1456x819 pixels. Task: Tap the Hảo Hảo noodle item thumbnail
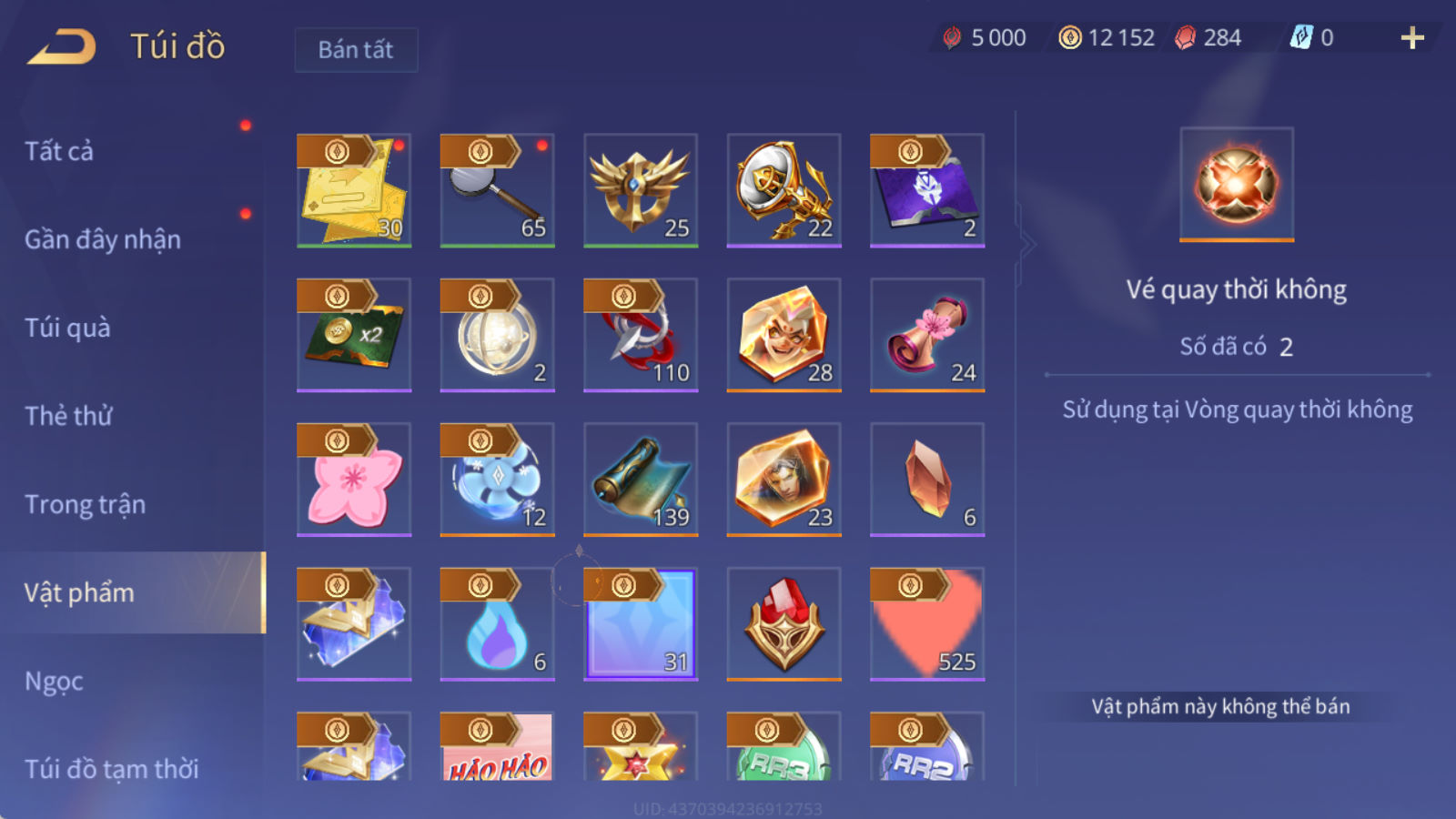497,746
